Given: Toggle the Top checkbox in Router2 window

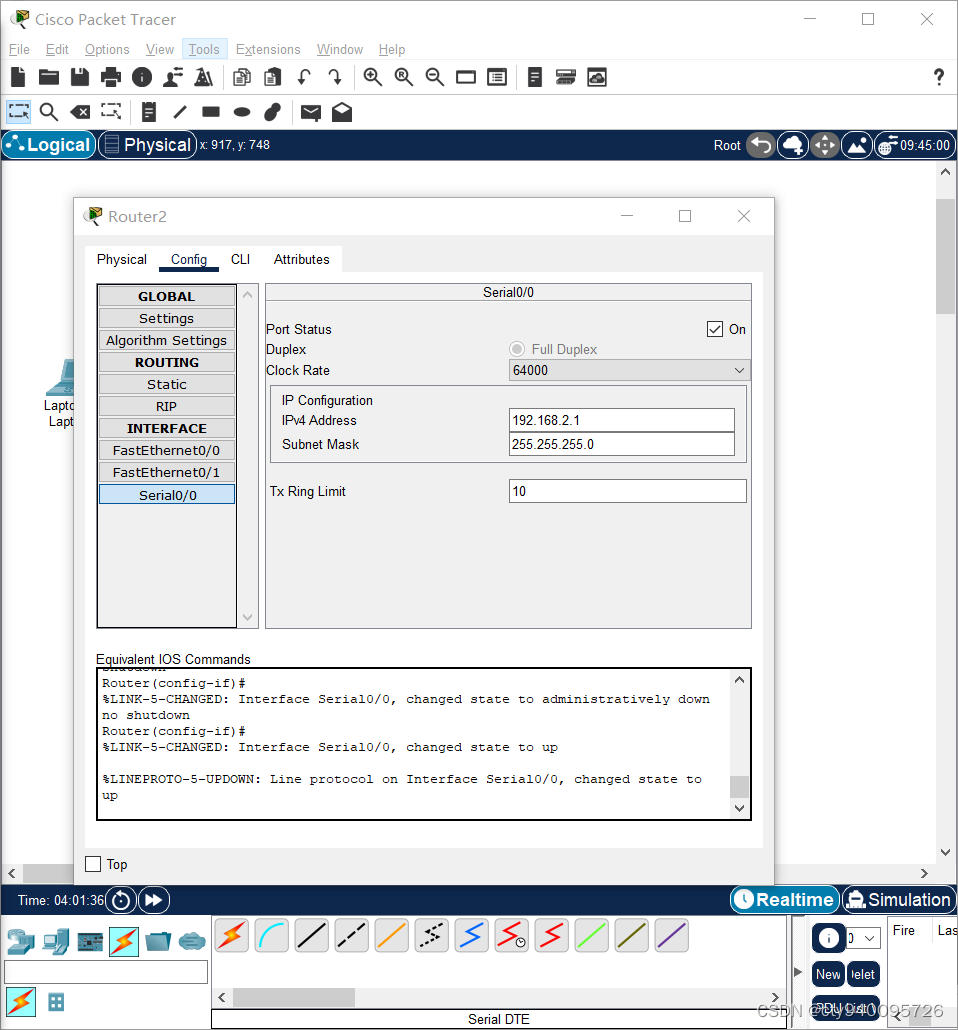Looking at the screenshot, I should [93, 864].
